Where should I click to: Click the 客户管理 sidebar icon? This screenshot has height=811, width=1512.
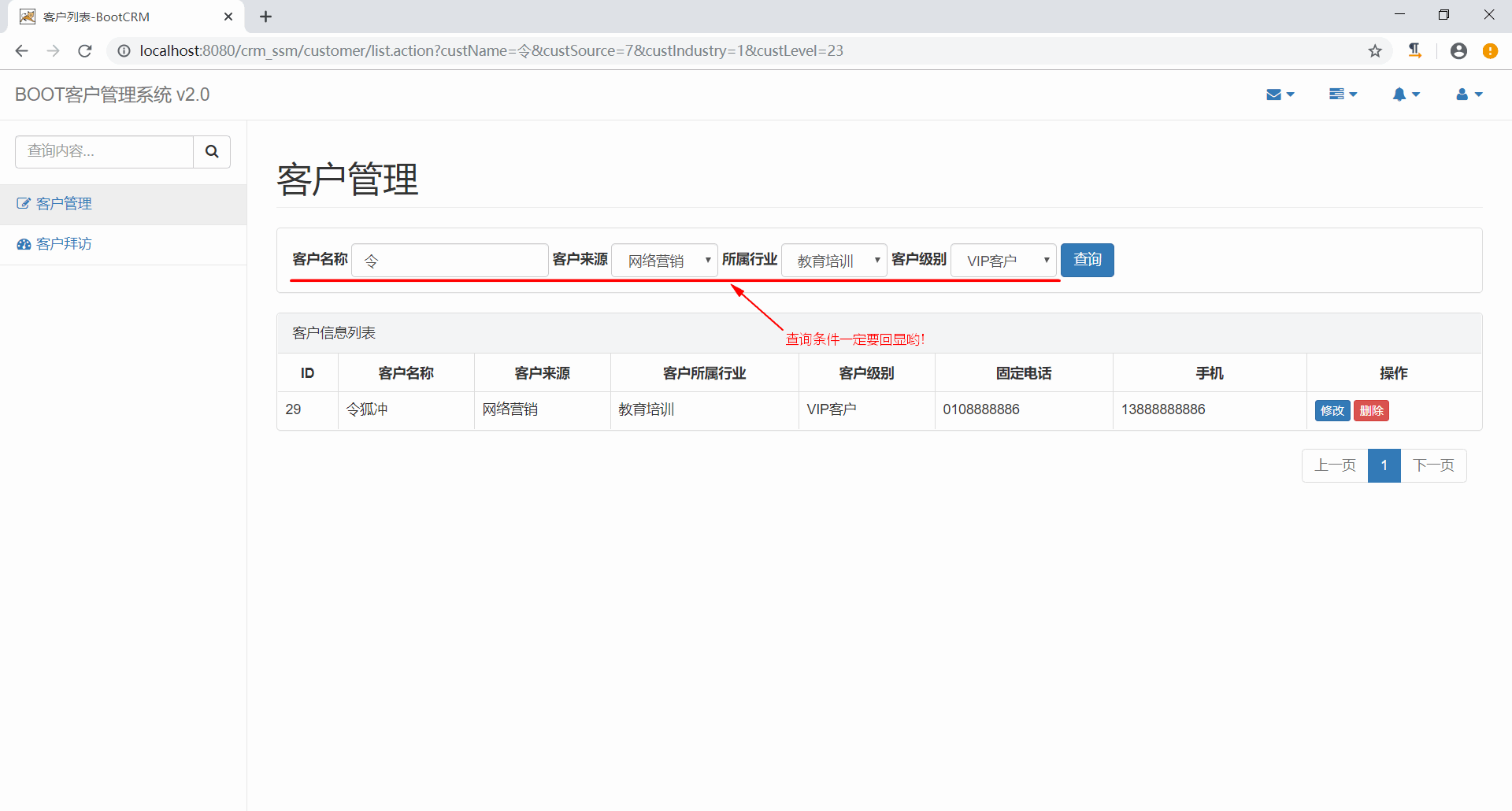23,202
